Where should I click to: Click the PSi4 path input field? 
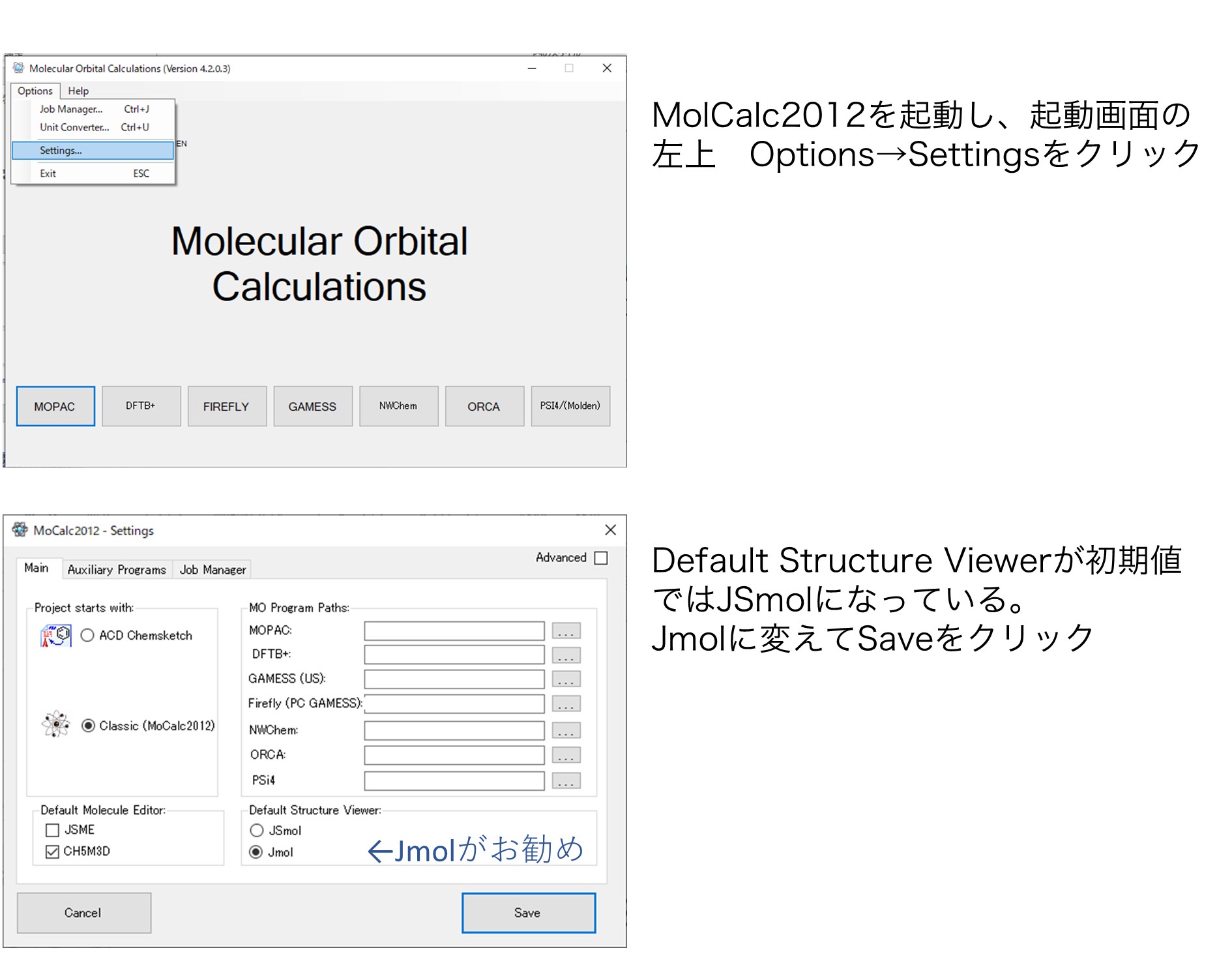[454, 780]
